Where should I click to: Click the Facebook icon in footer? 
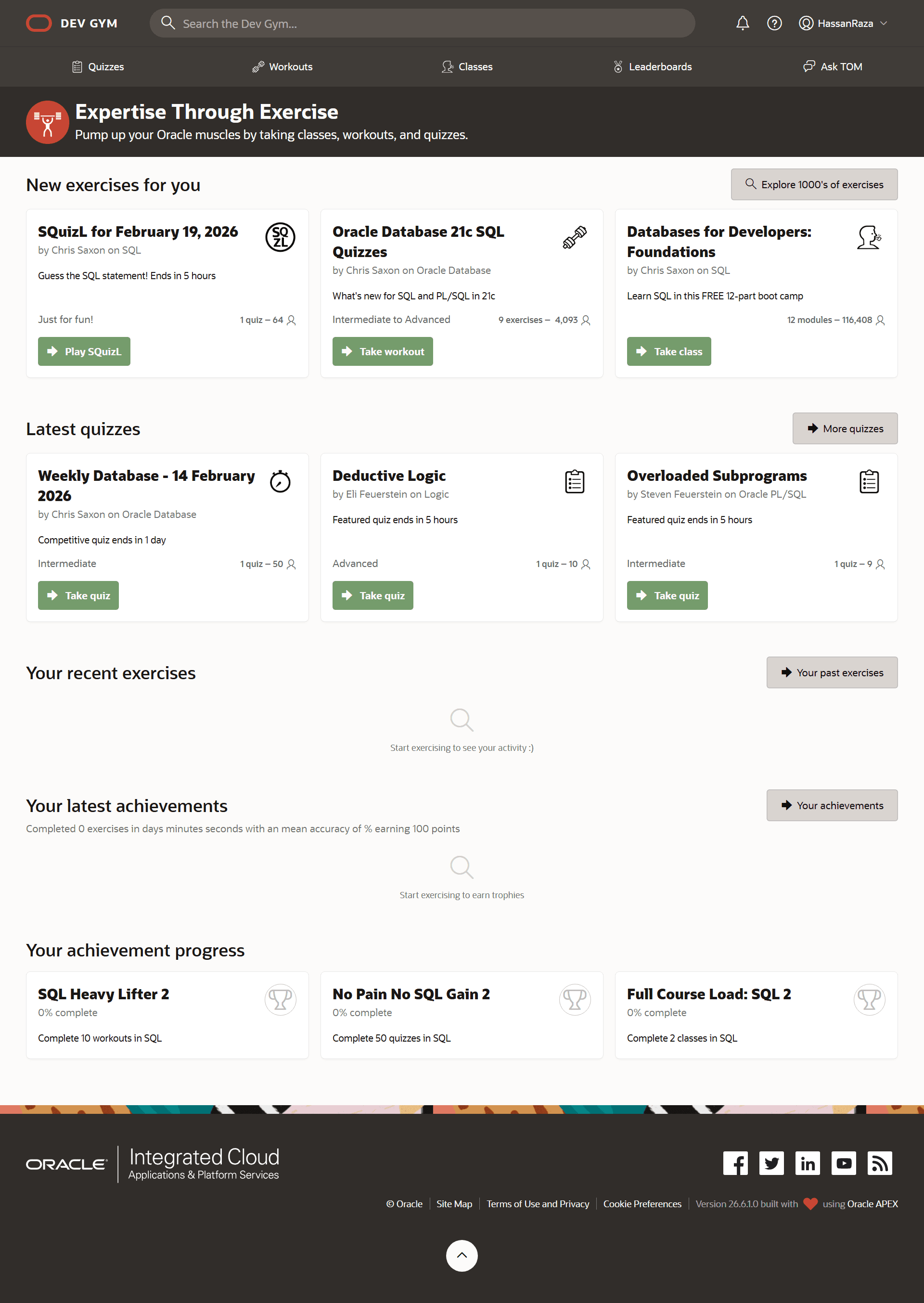pyautogui.click(x=735, y=1163)
